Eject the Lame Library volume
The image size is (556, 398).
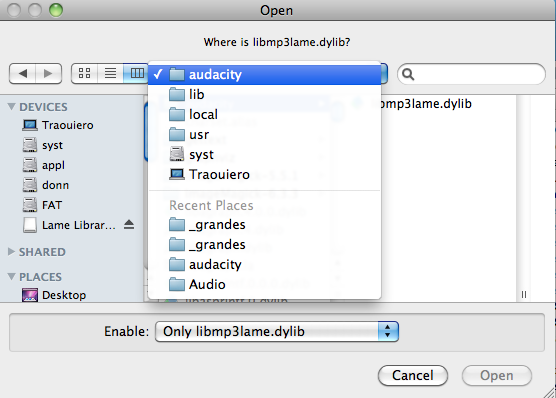[x=129, y=225]
